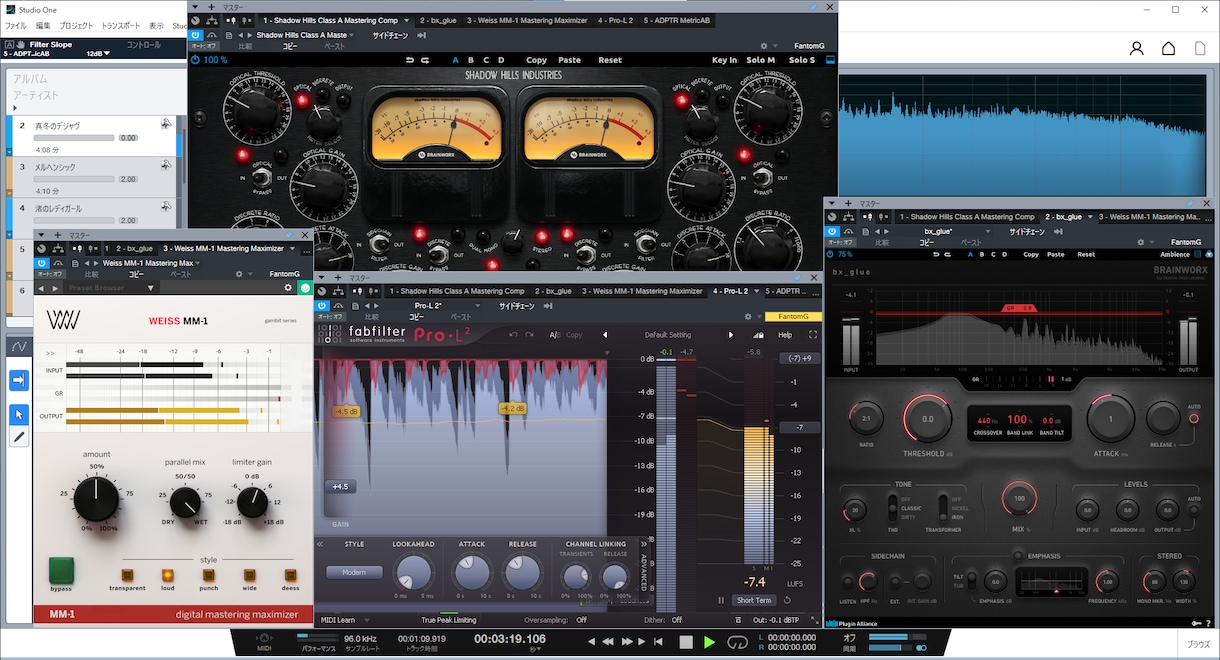Switch to 2 - bx_glue tab in Shadow Hills window
The height and width of the screenshot is (660, 1220).
coord(437,20)
